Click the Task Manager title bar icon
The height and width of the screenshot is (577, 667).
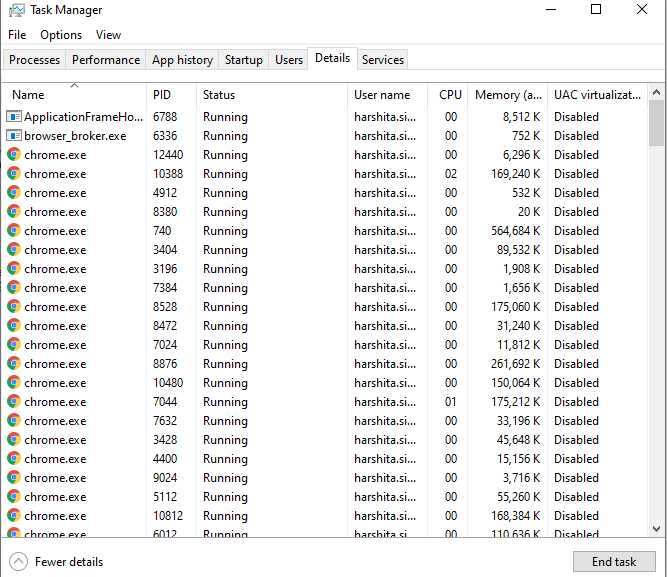point(16,10)
